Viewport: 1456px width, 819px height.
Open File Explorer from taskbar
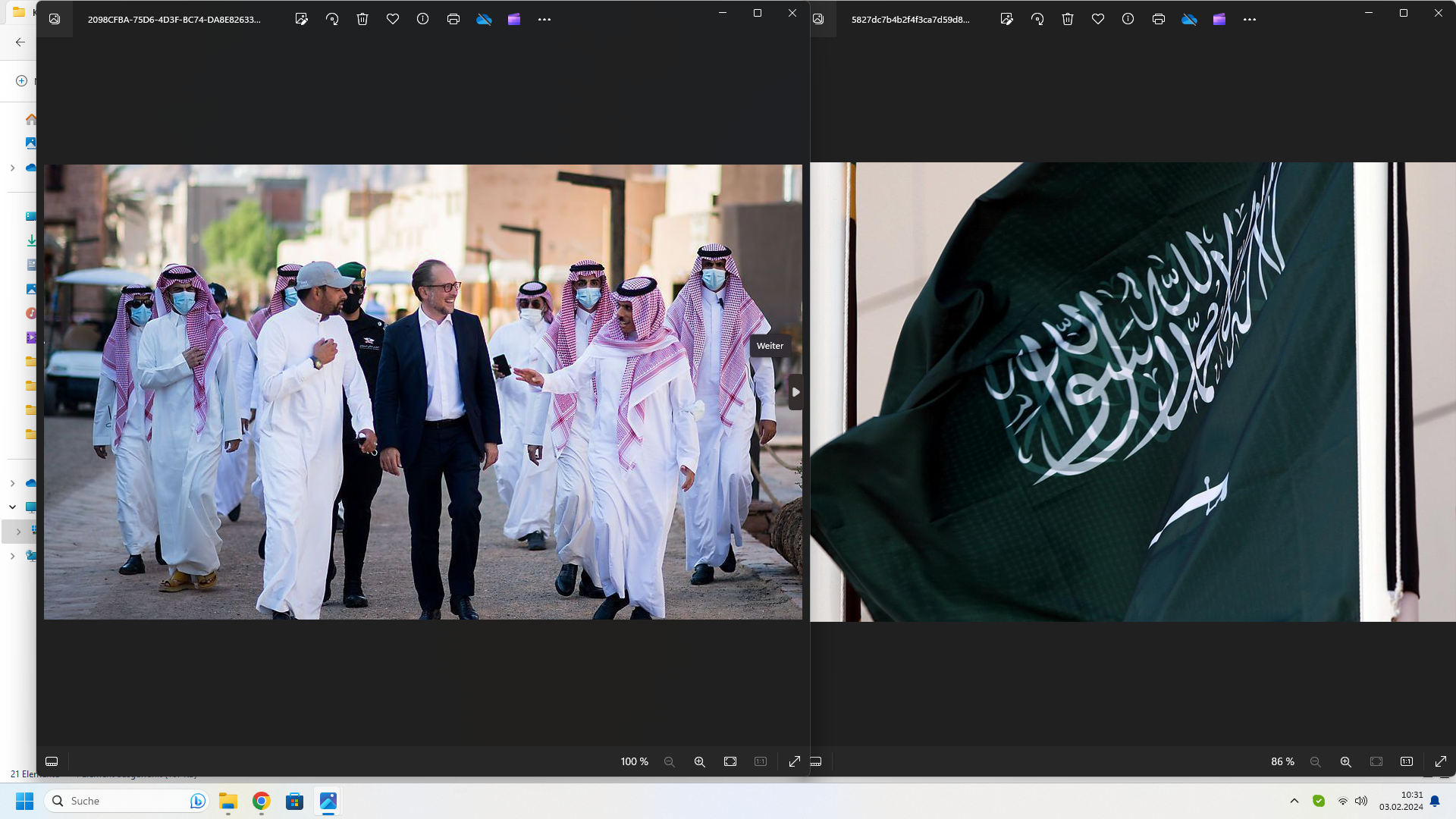tap(228, 801)
